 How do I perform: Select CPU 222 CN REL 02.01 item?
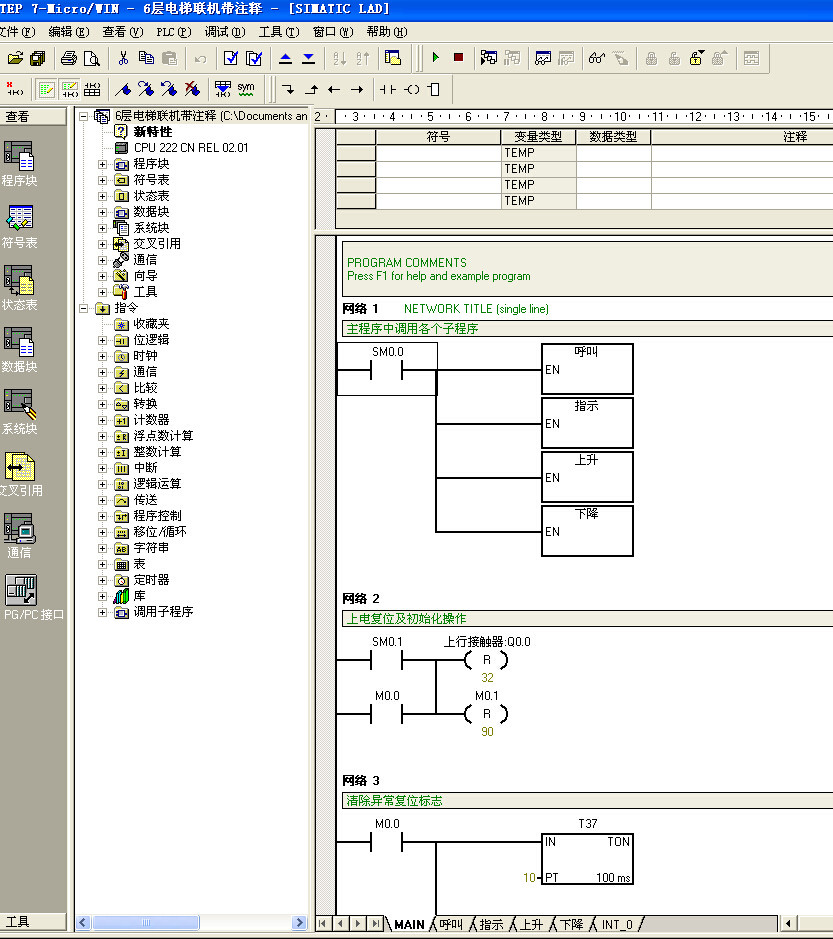pyautogui.click(x=190, y=148)
